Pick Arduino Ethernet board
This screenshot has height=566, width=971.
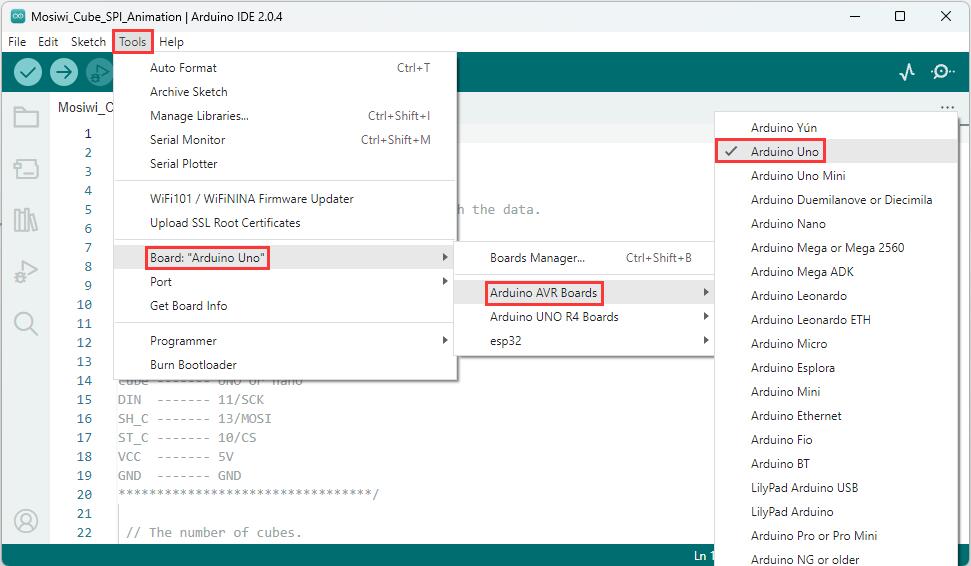click(x=836, y=416)
